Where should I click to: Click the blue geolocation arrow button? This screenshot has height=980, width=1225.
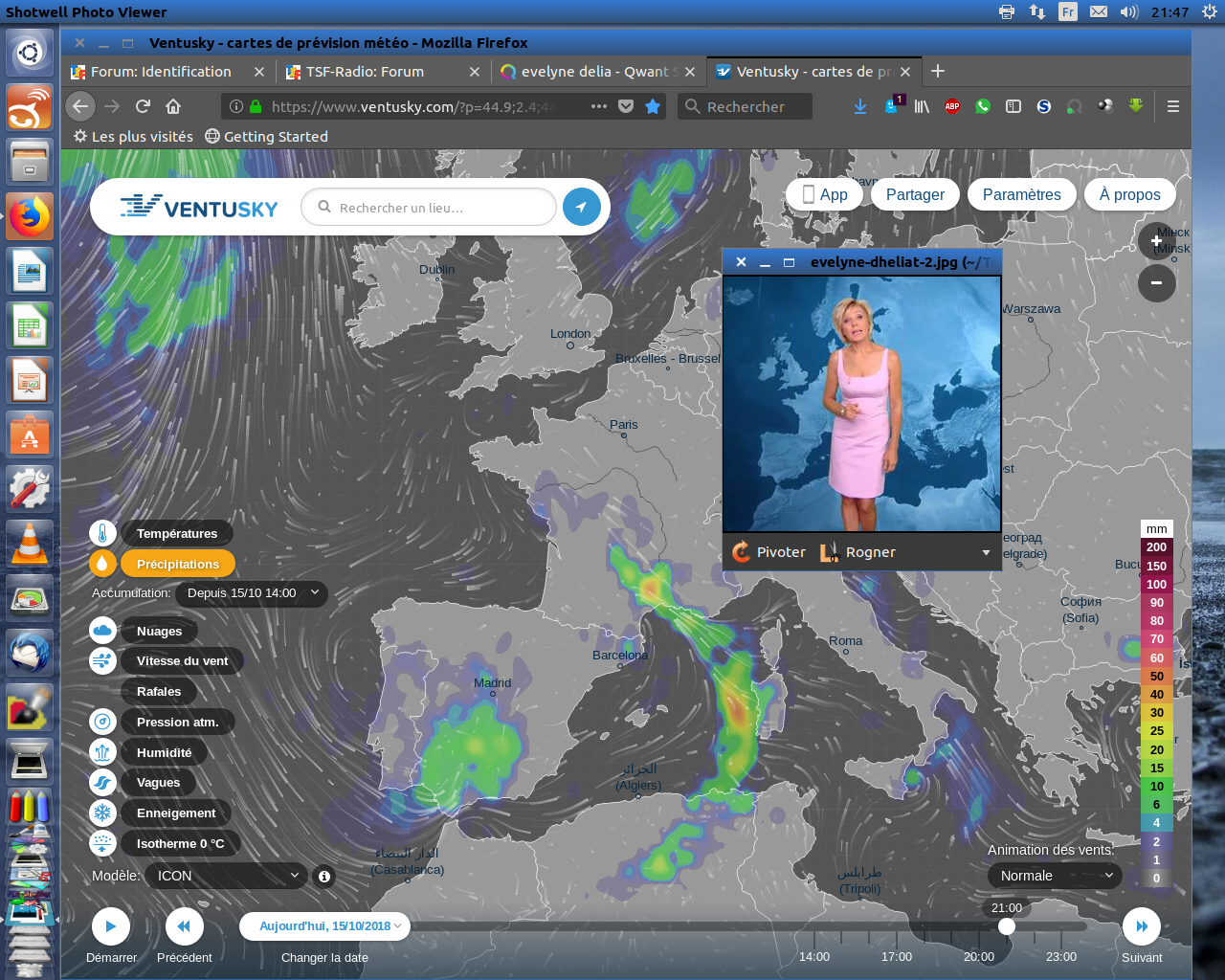coord(581,207)
